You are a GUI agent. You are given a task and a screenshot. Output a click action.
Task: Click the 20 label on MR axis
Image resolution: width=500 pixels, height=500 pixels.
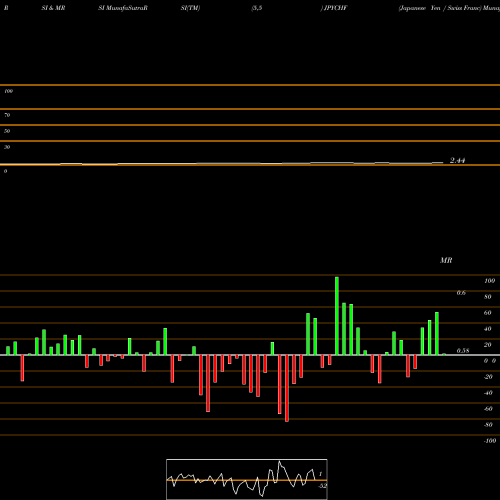[488, 345]
